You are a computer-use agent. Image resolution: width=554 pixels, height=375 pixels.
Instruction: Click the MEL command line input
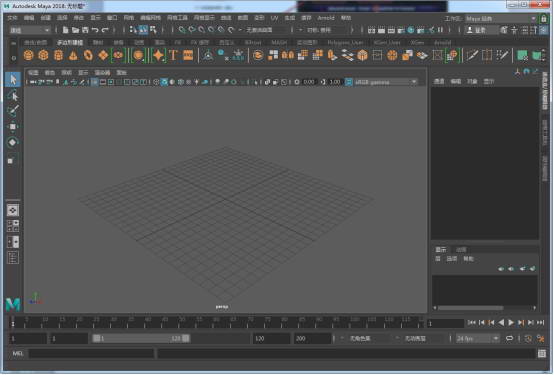tap(91, 353)
